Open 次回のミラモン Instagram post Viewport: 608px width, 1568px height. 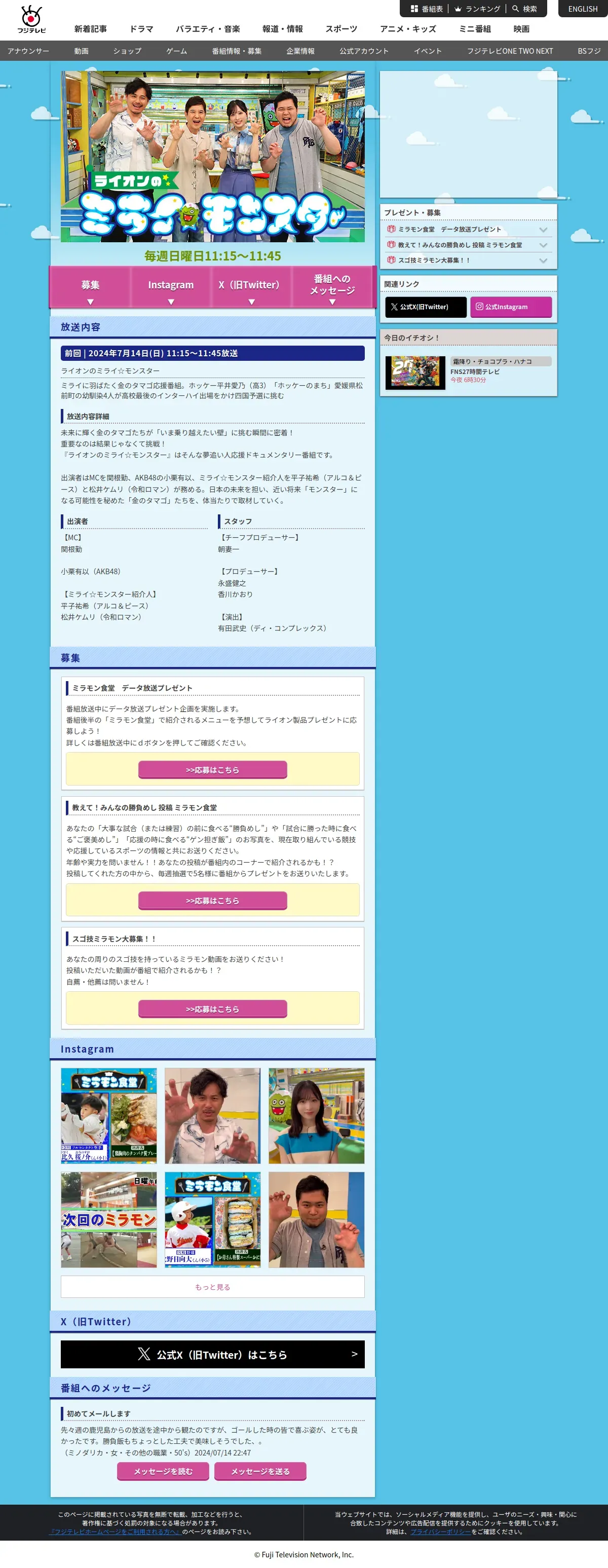coord(109,1220)
